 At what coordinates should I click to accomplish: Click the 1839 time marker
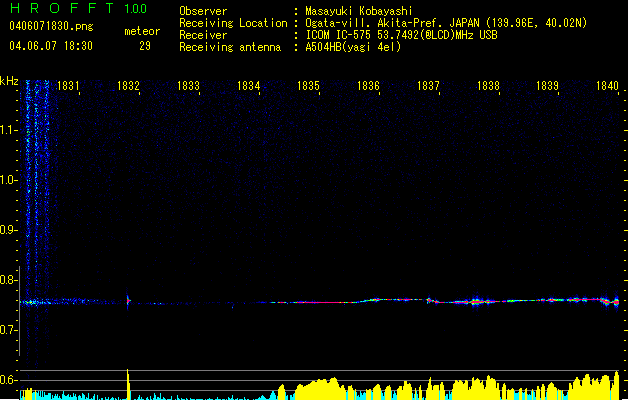click(547, 86)
